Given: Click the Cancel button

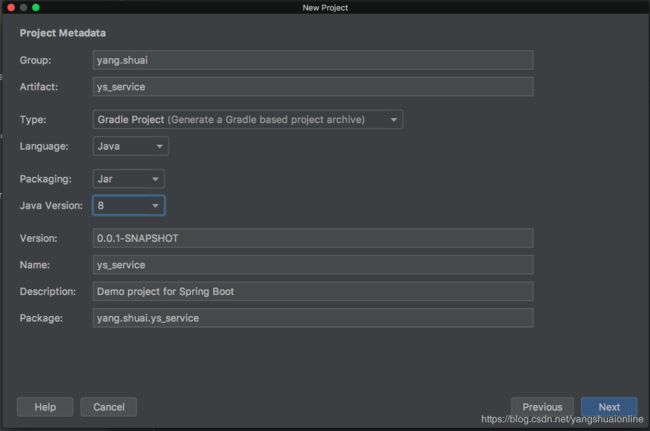Looking at the screenshot, I should (x=109, y=407).
